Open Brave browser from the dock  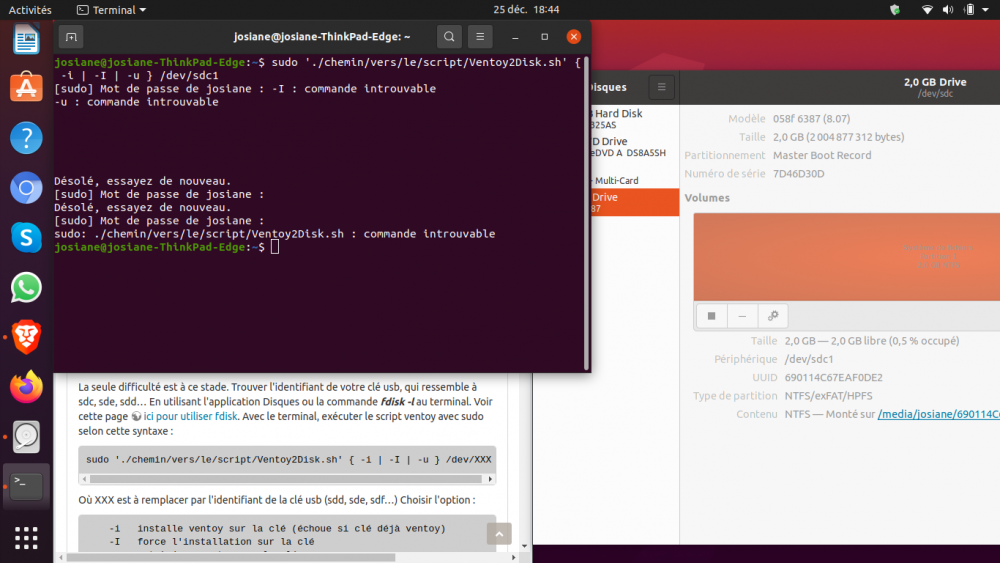coord(26,337)
